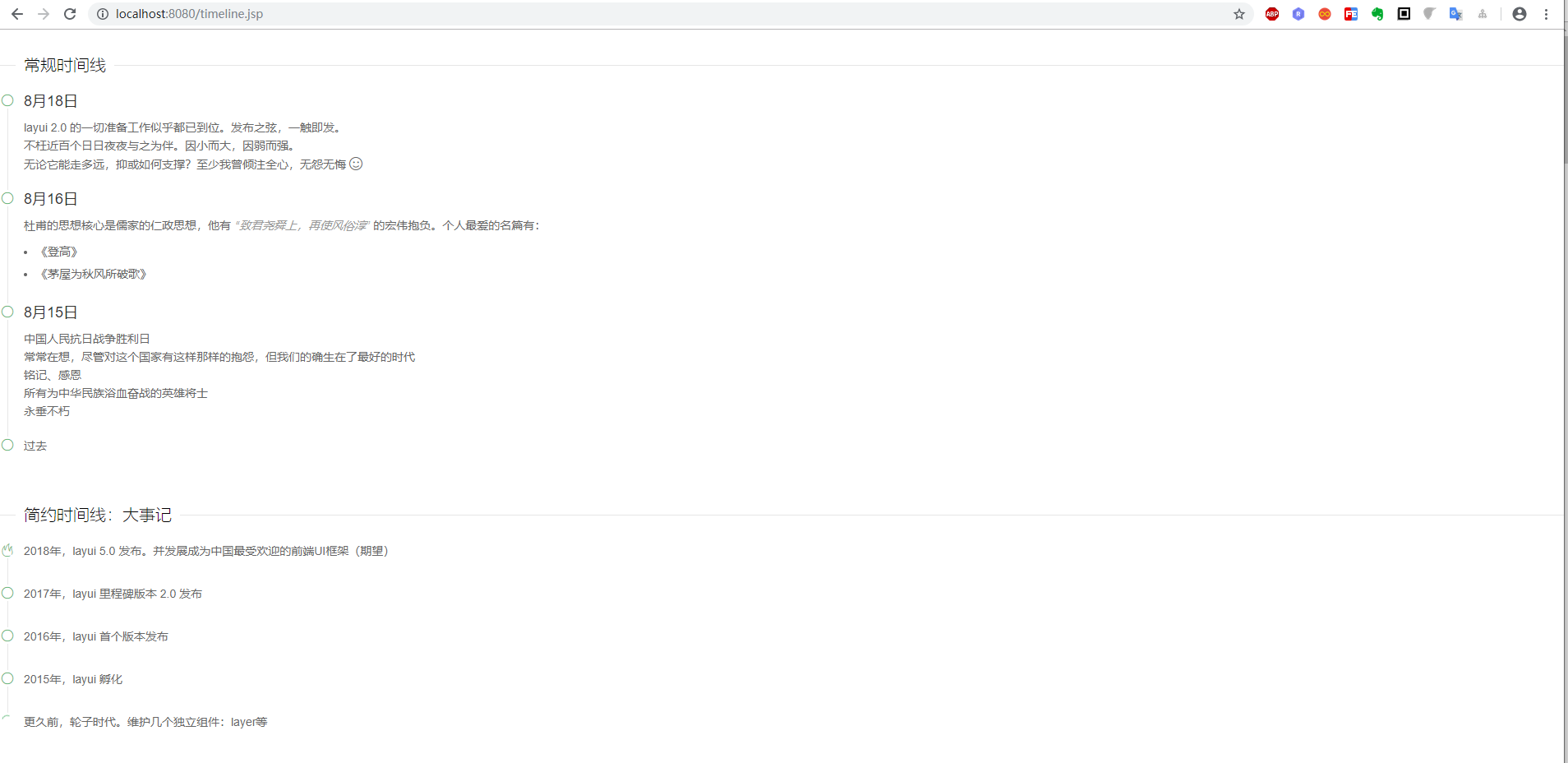
Task: Bookmark this page with the star icon
Action: tap(1239, 14)
